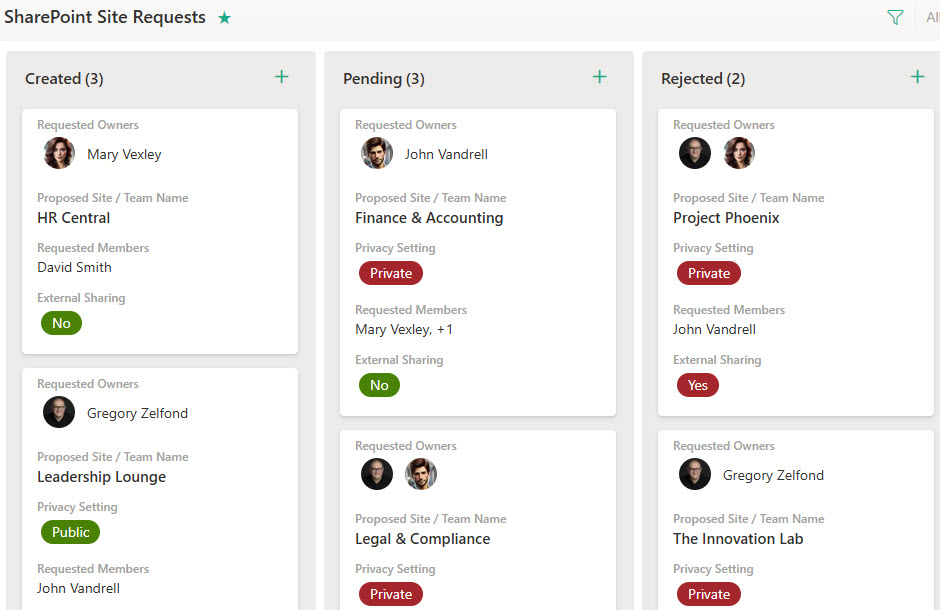Image resolution: width=940 pixels, height=610 pixels.
Task: Add a new item to Rejected column
Action: tap(917, 77)
